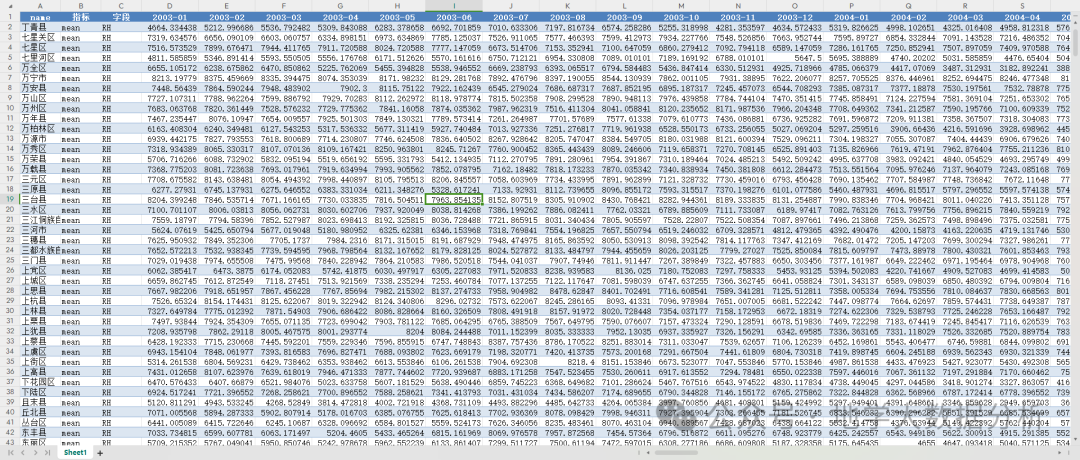The width and height of the screenshot is (1080, 460).
Task: Select the cell '三门县'
Action: [x=39, y=260]
